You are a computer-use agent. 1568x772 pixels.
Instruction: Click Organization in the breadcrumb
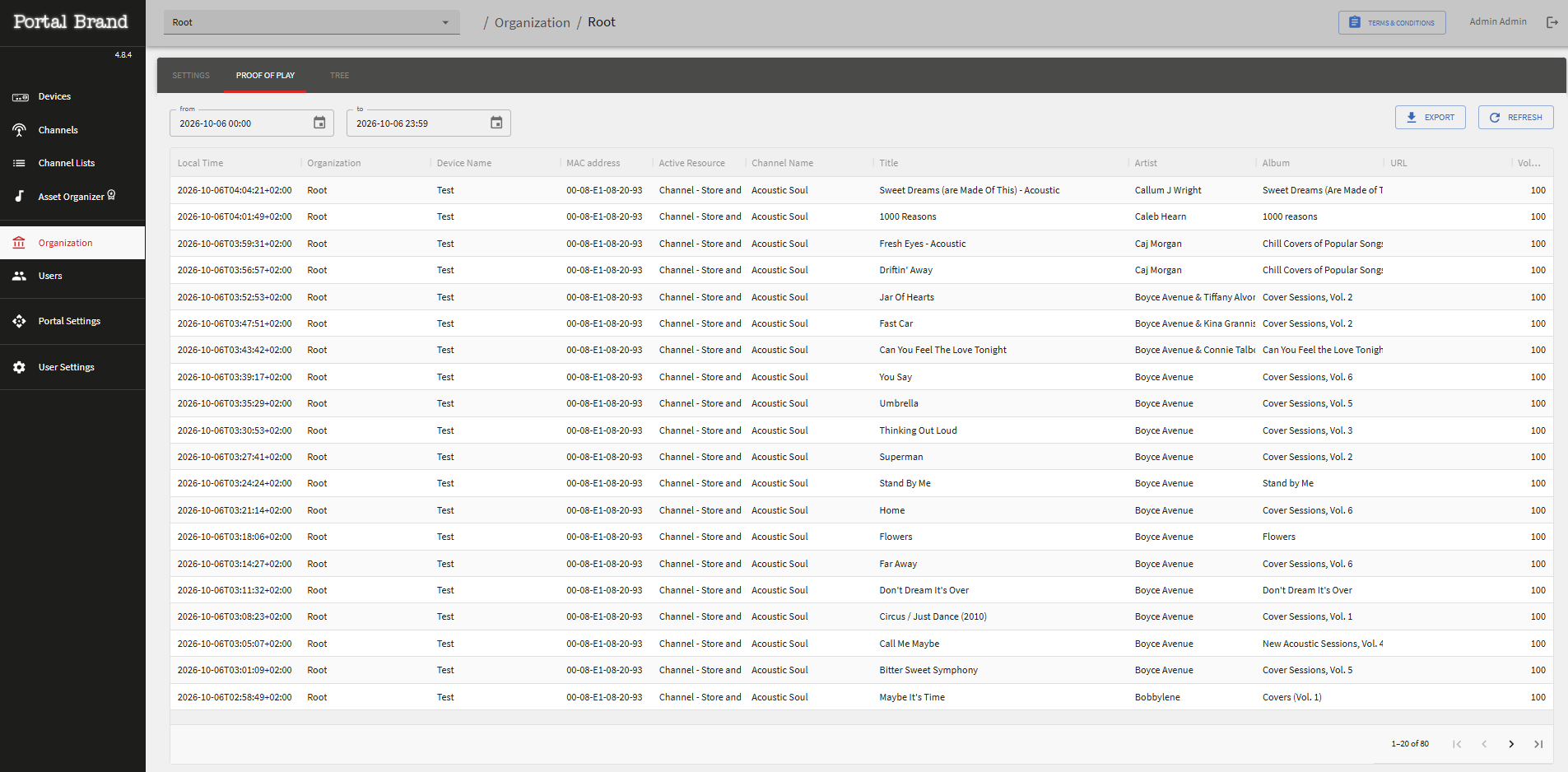click(x=533, y=22)
